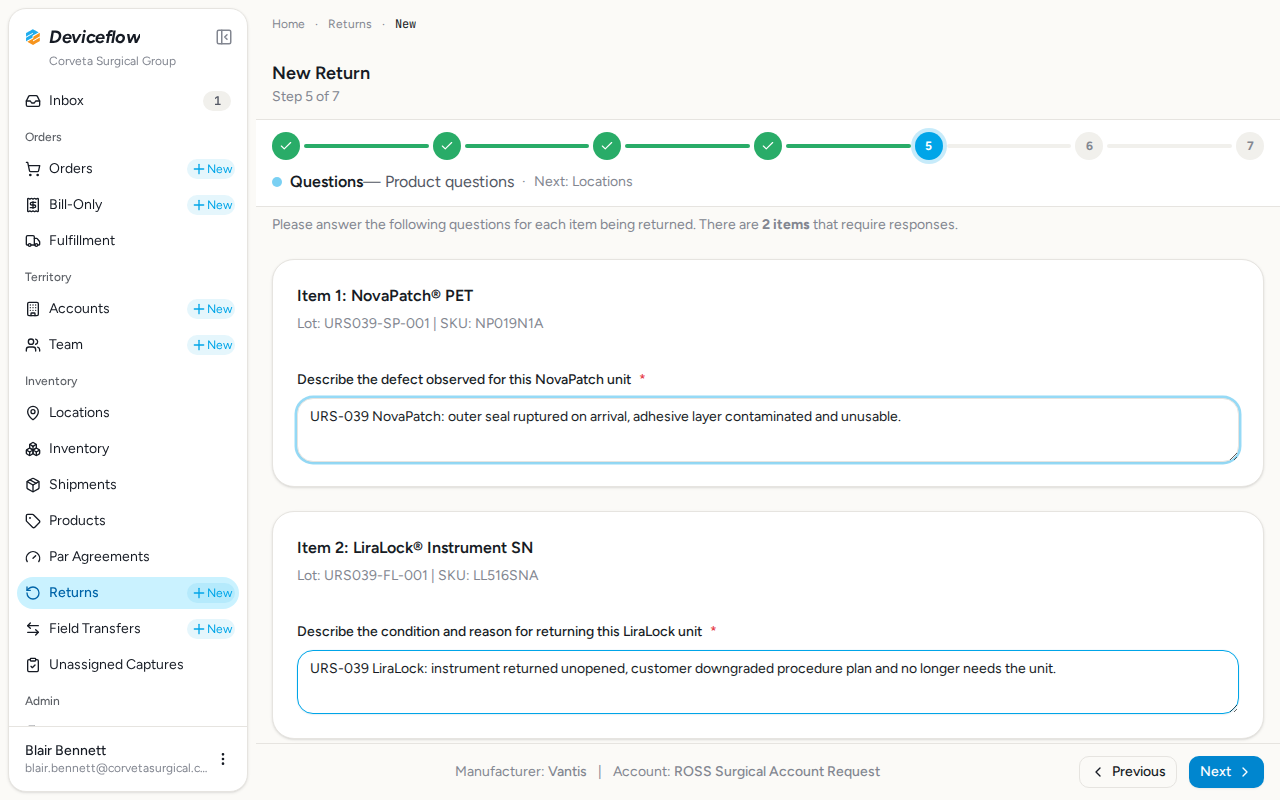Open Orders via shopping cart icon
Screen dimensions: 1280x800
tap(33, 169)
